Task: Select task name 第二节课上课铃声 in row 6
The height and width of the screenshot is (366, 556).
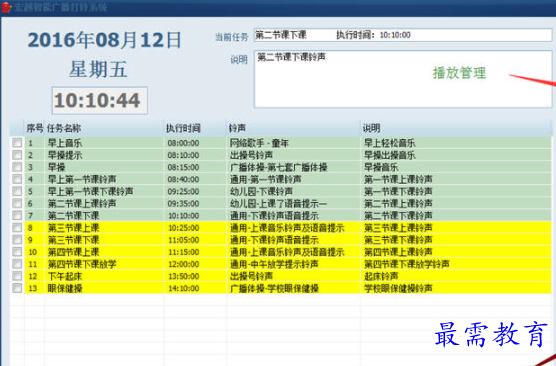Action: point(82,203)
